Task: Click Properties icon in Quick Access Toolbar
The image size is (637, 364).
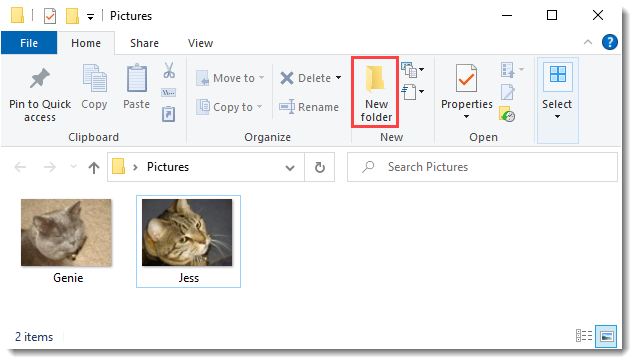Action: tap(50, 16)
